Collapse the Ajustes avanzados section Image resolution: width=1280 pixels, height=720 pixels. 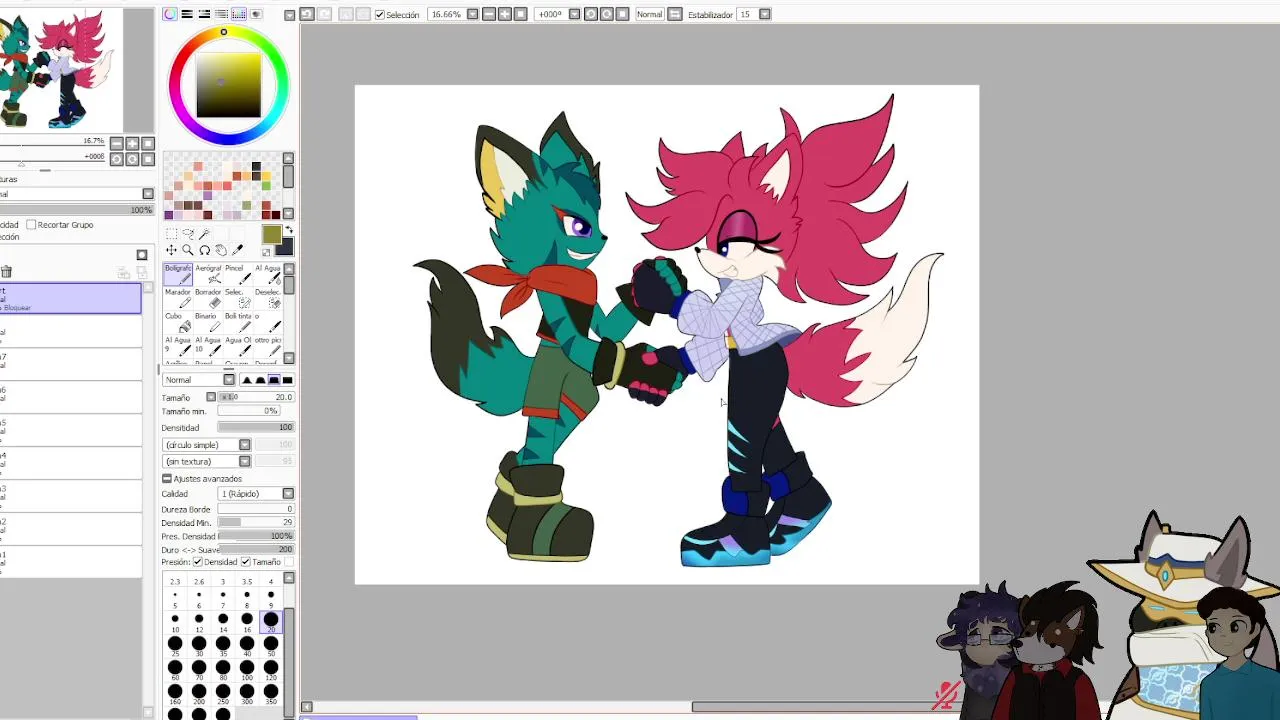pos(167,479)
